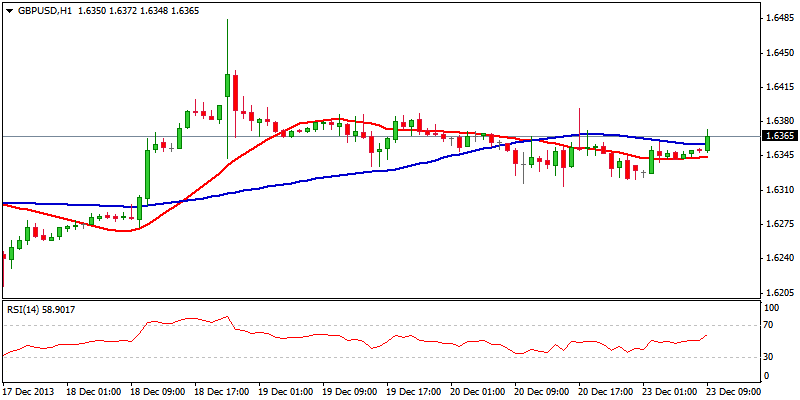
Task: Click RSI scale label 0
Action: coord(768,377)
